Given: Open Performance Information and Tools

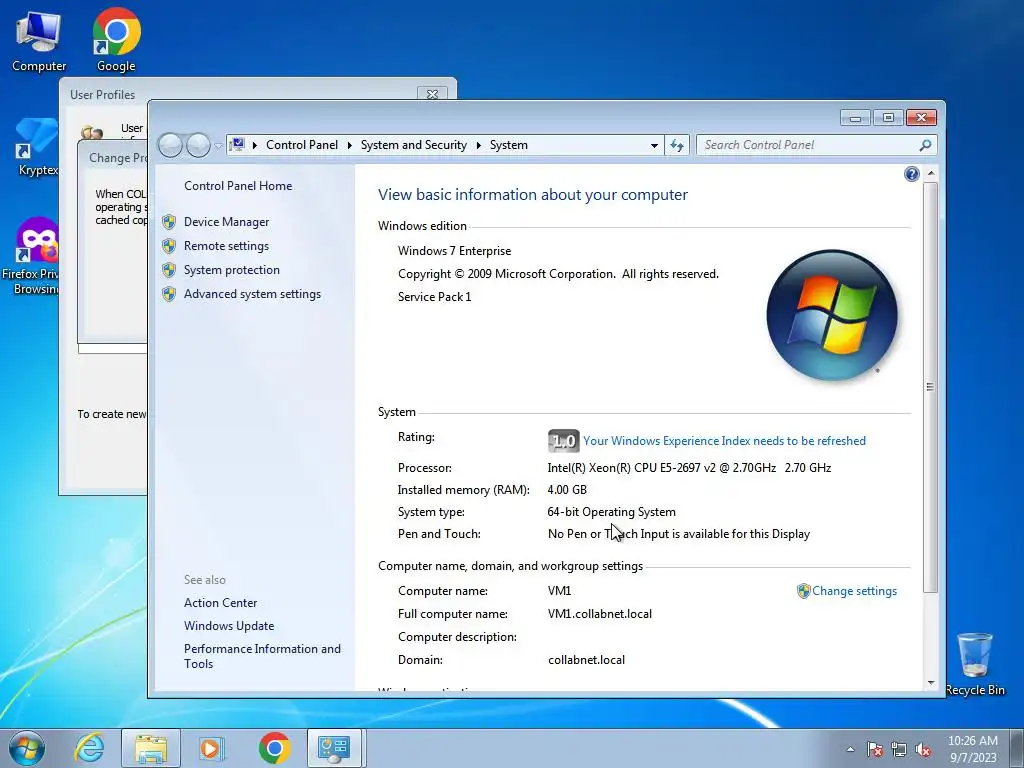Looking at the screenshot, I should [x=262, y=656].
